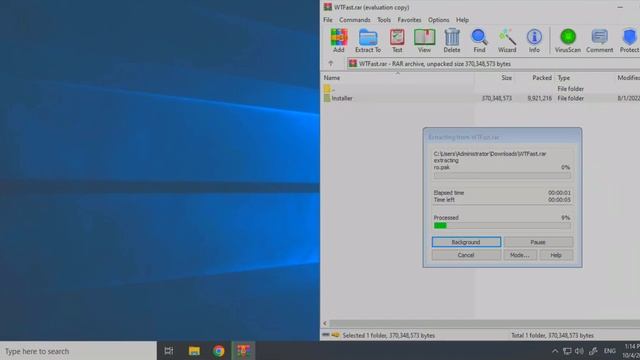Image resolution: width=640 pixels, height=360 pixels.
Task: Click the packed size 9,921,216
Action: [540, 98]
